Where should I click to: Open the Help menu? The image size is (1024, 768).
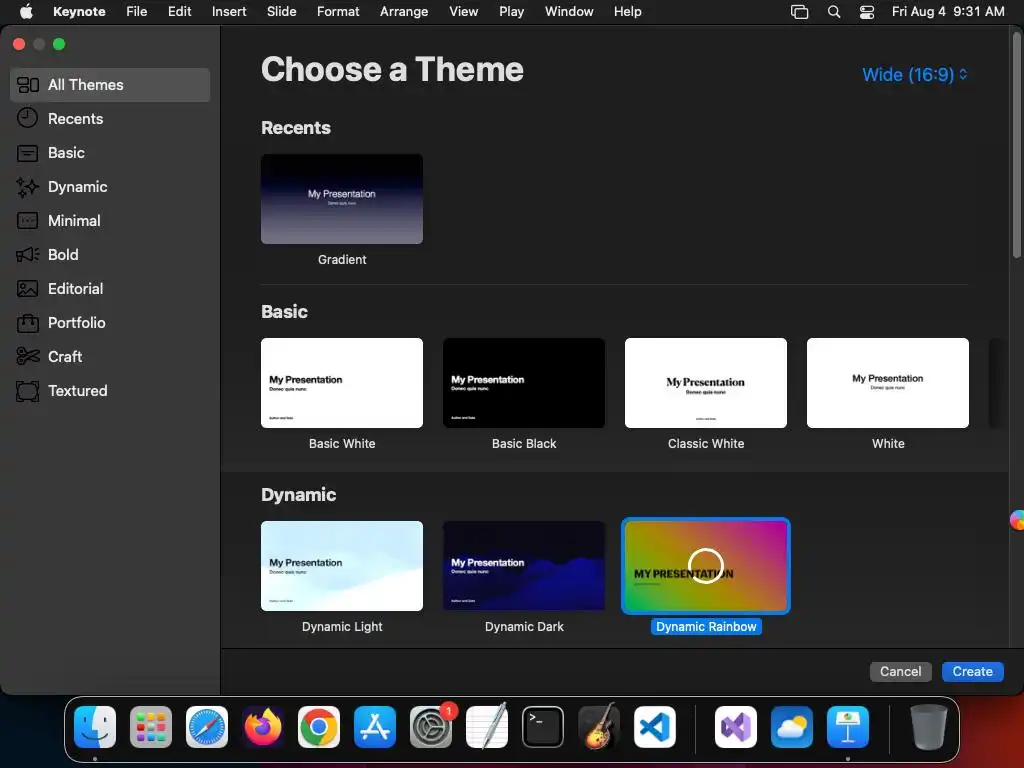coord(628,11)
